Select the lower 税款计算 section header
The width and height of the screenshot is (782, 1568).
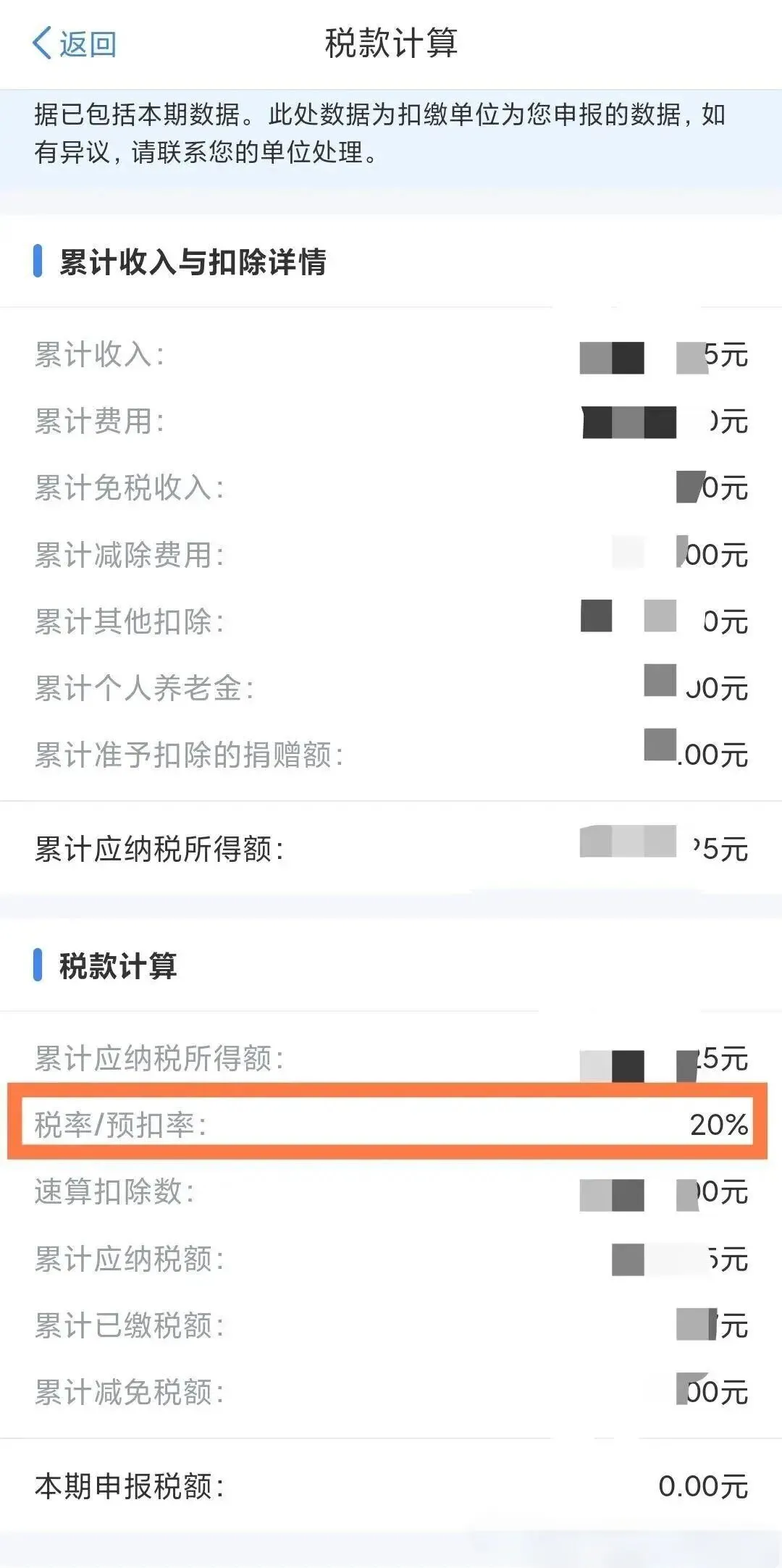pyautogui.click(x=118, y=966)
